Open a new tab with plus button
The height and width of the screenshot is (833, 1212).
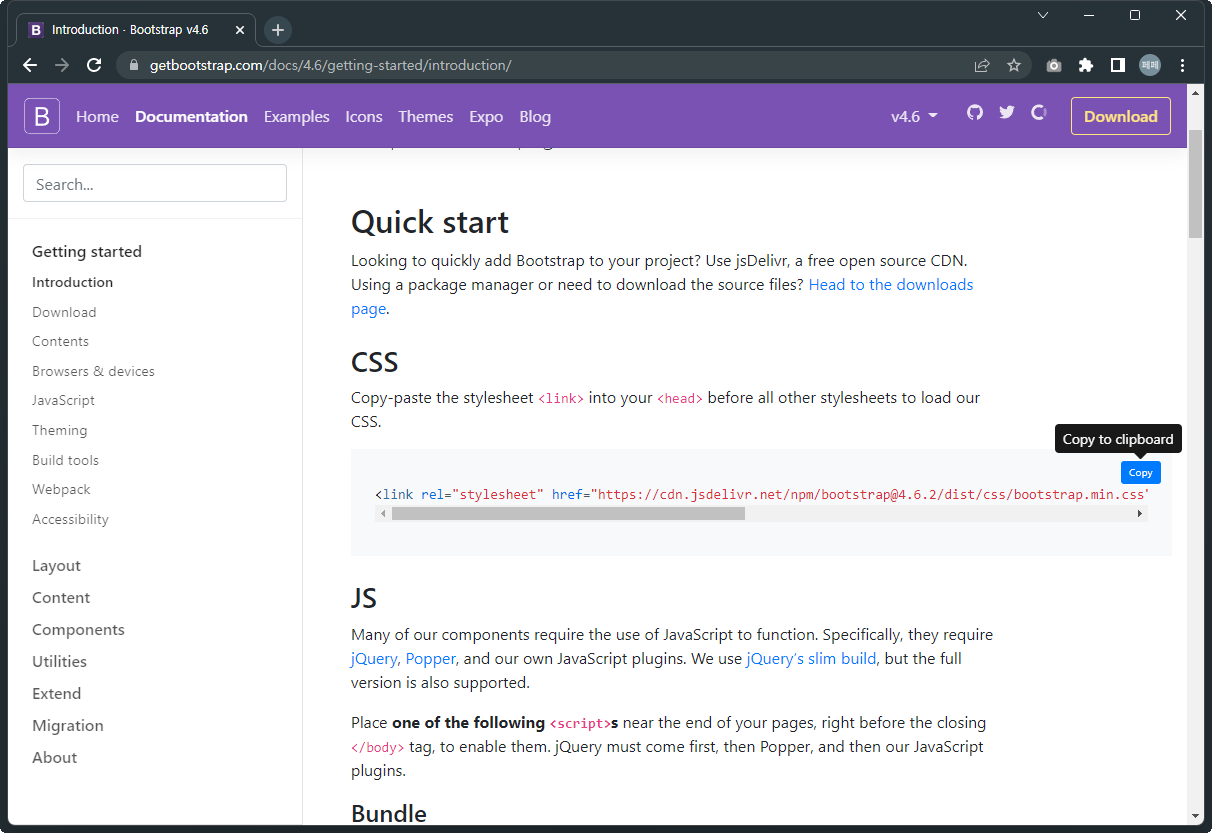[278, 30]
